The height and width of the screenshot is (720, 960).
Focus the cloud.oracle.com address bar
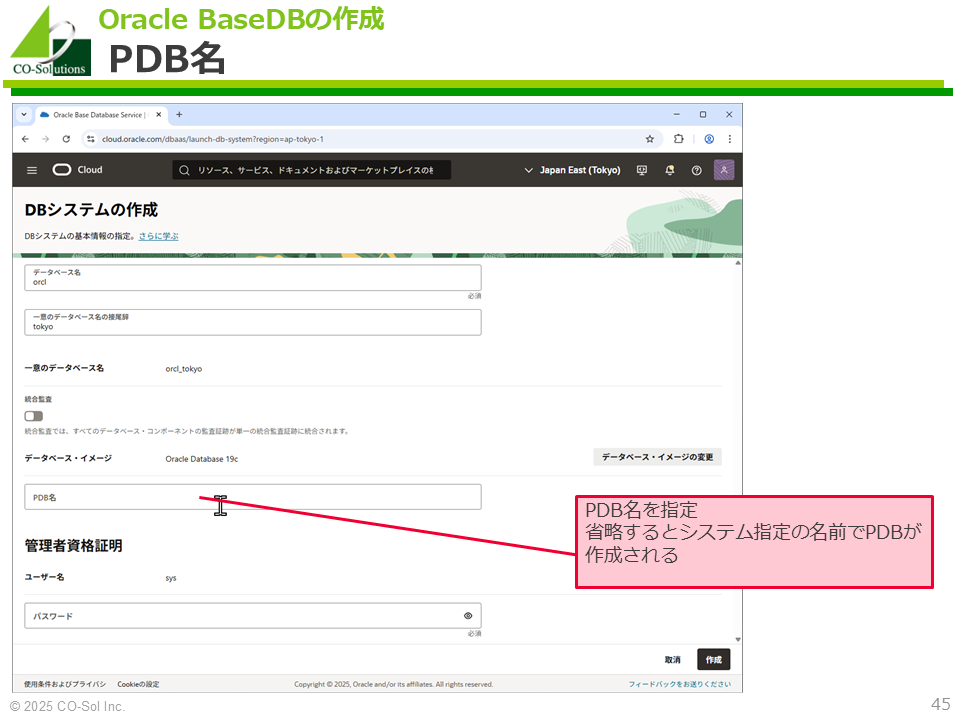pos(371,139)
